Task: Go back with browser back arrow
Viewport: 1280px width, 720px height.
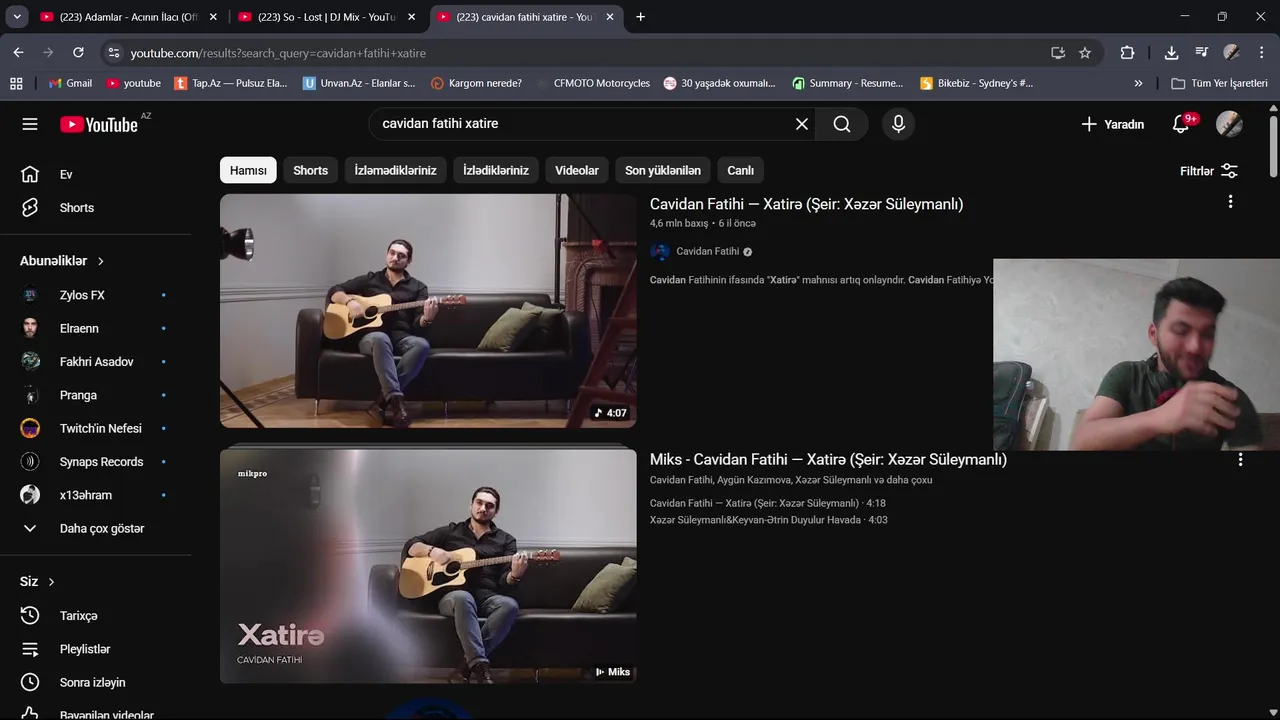Action: 18,53
